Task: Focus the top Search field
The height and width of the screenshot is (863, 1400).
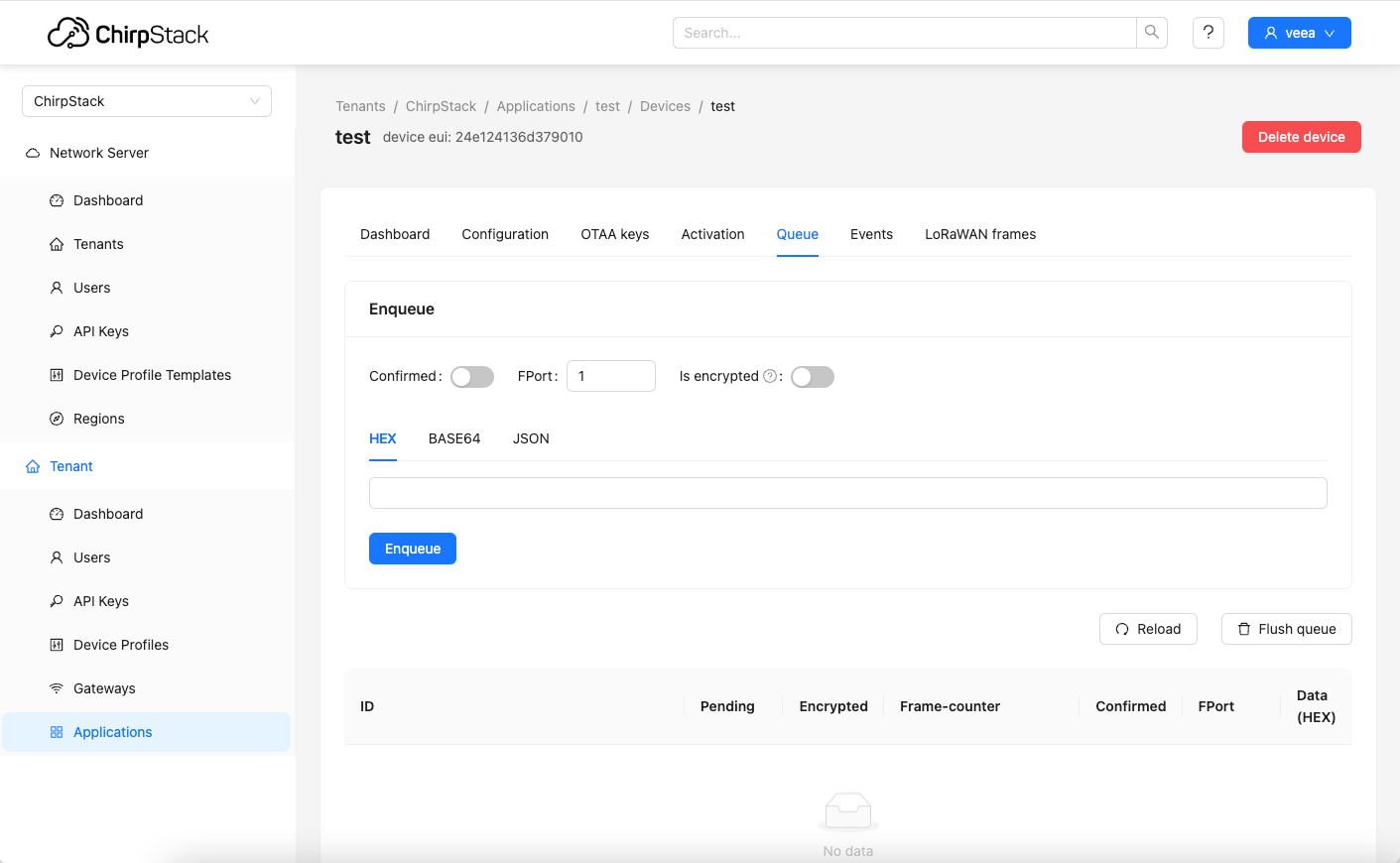Action: [905, 33]
